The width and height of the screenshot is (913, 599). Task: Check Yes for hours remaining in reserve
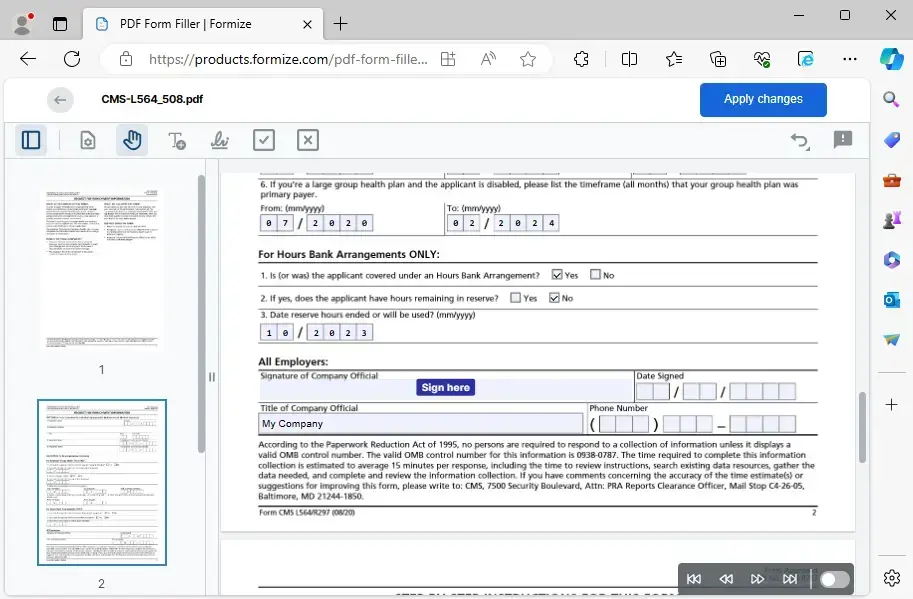pyautogui.click(x=515, y=298)
